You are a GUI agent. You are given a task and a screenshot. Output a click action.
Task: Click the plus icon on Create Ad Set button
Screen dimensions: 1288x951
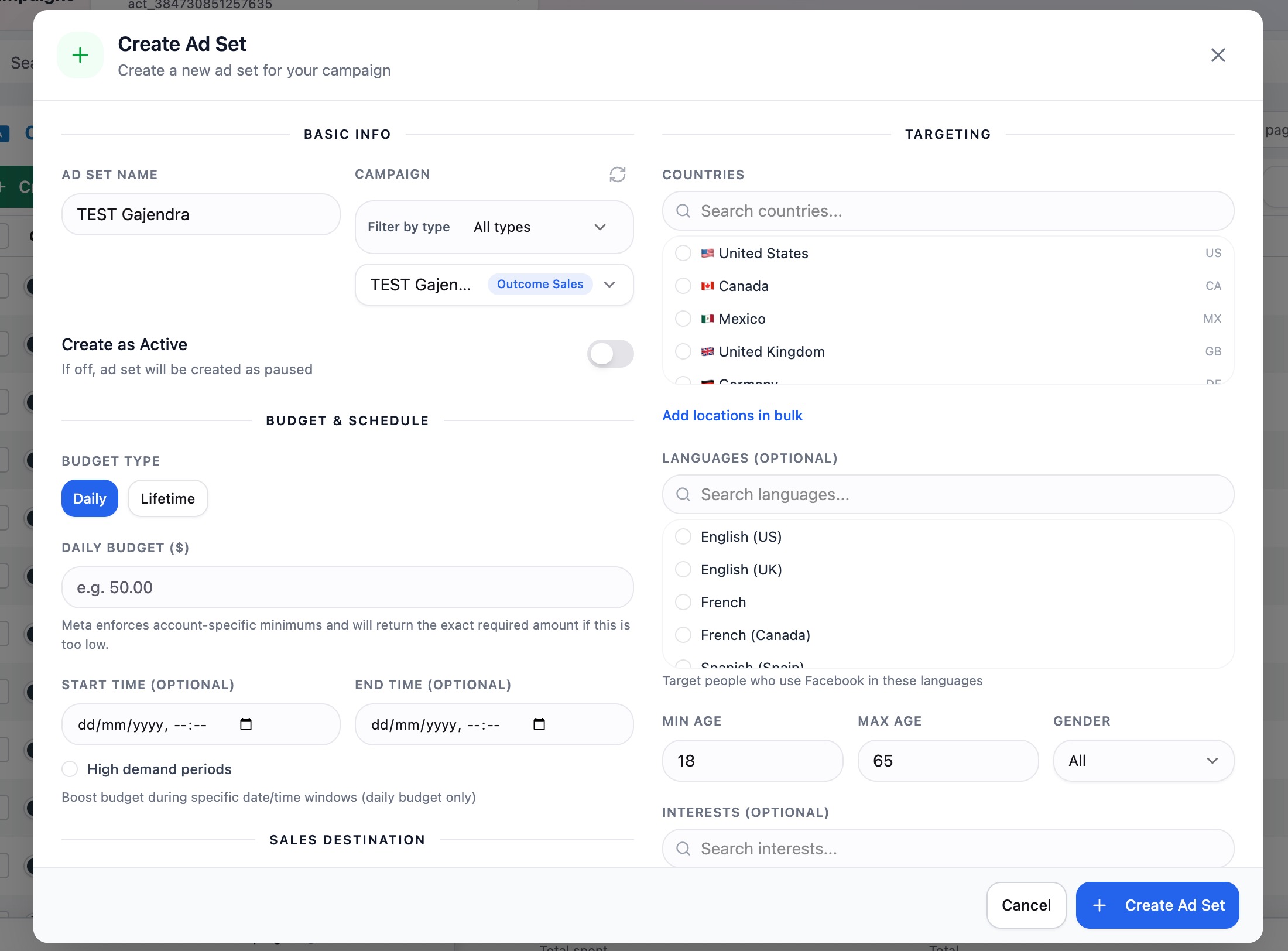[1099, 905]
